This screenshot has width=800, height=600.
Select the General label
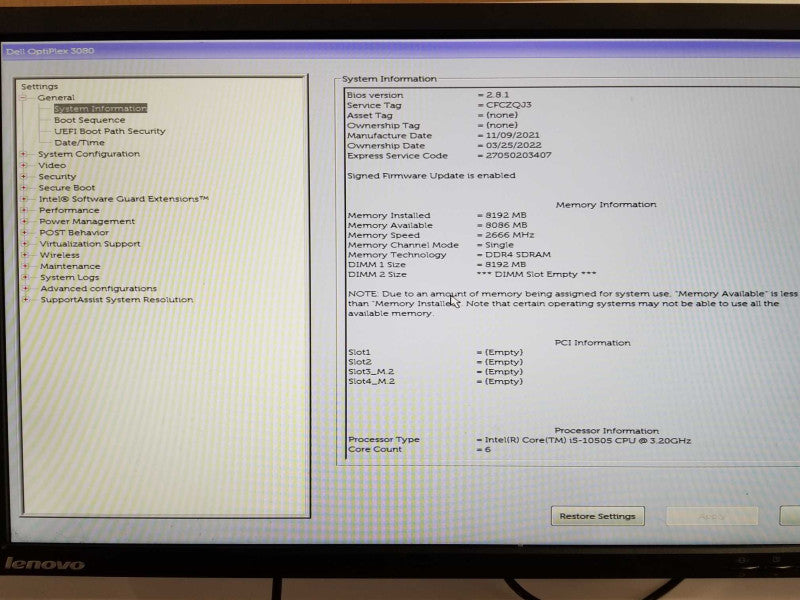point(56,97)
